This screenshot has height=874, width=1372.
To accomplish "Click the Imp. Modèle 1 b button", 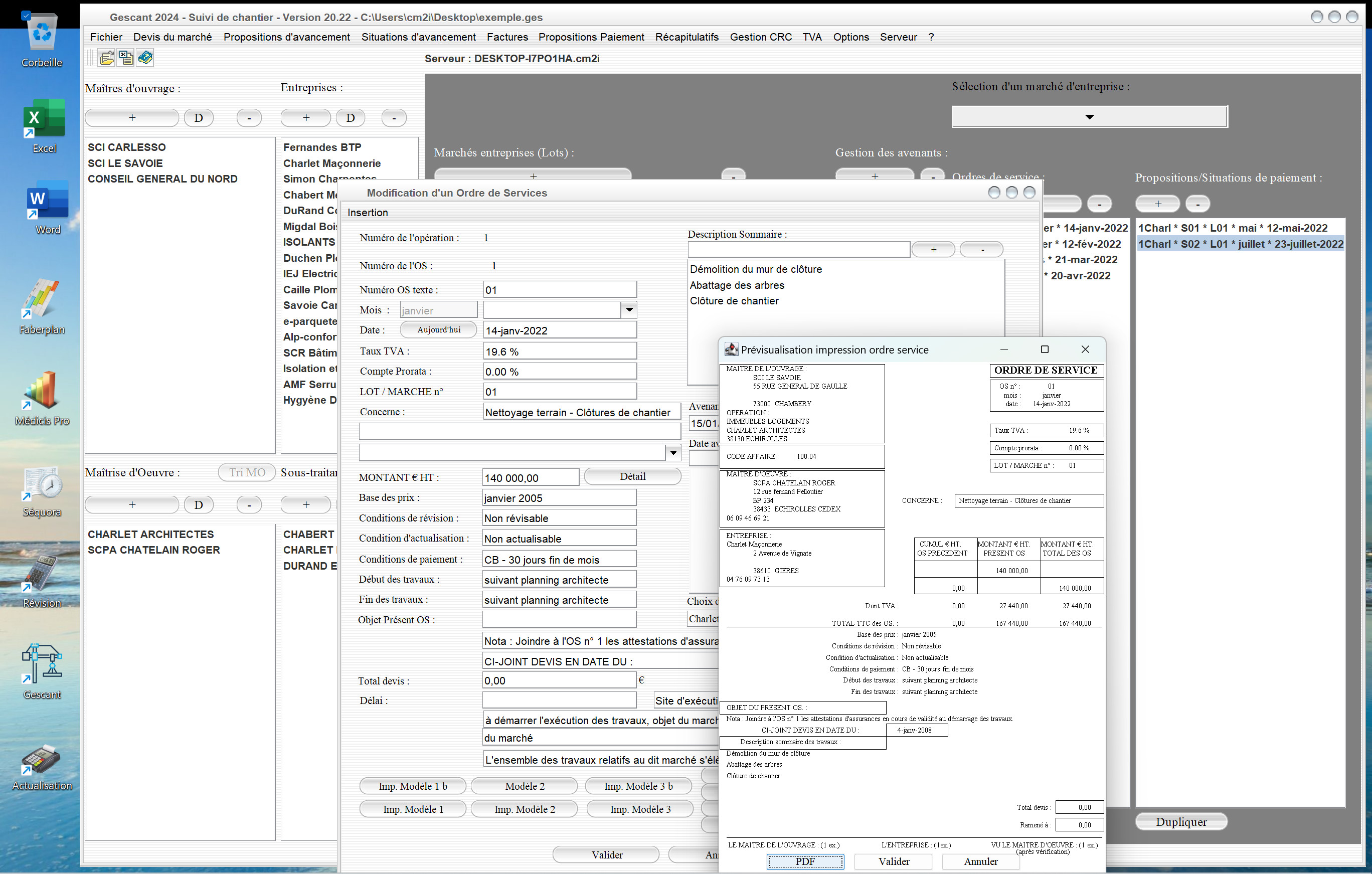I will (413, 786).
